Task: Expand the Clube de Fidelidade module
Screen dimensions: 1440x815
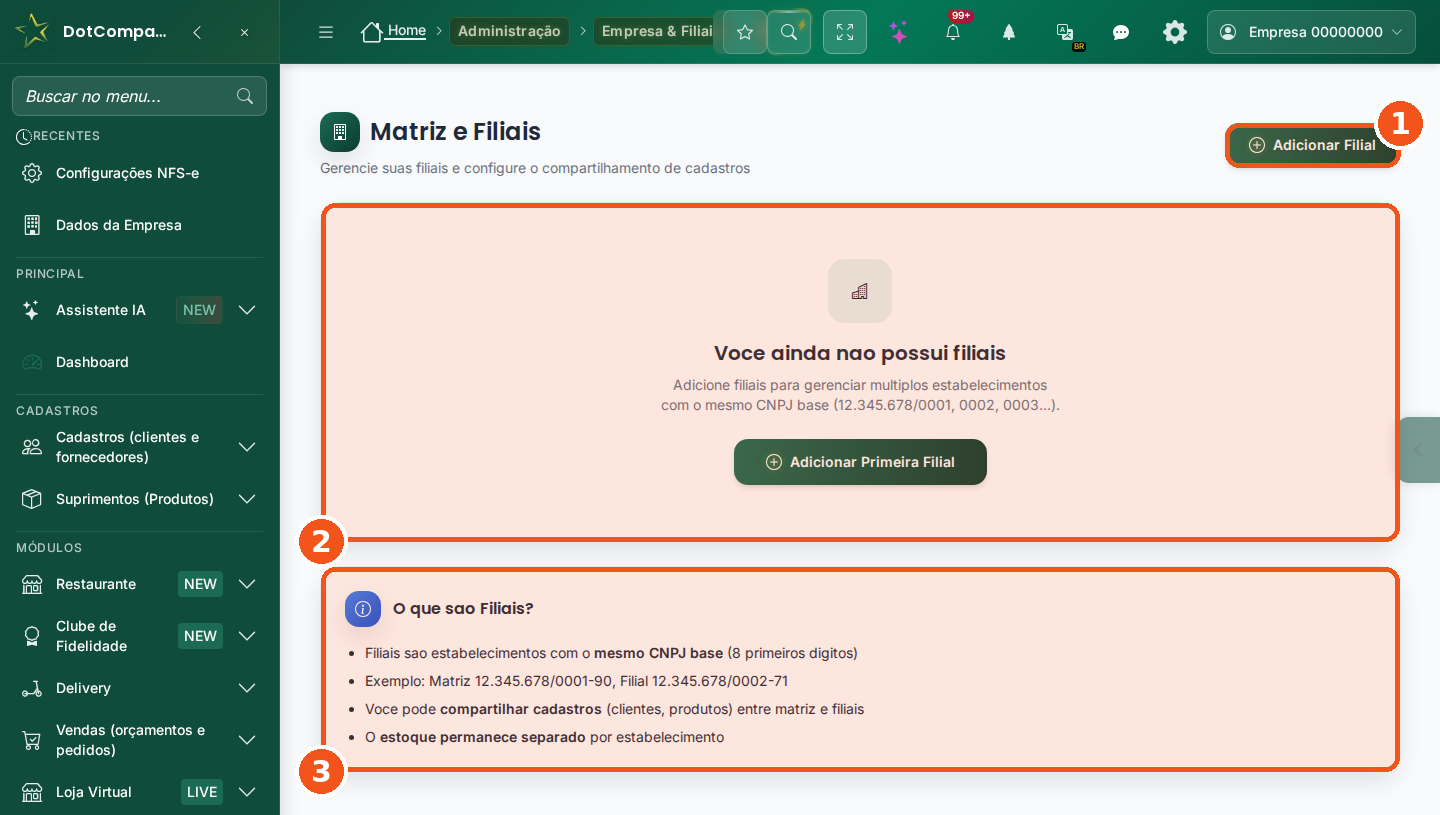Action: point(247,636)
